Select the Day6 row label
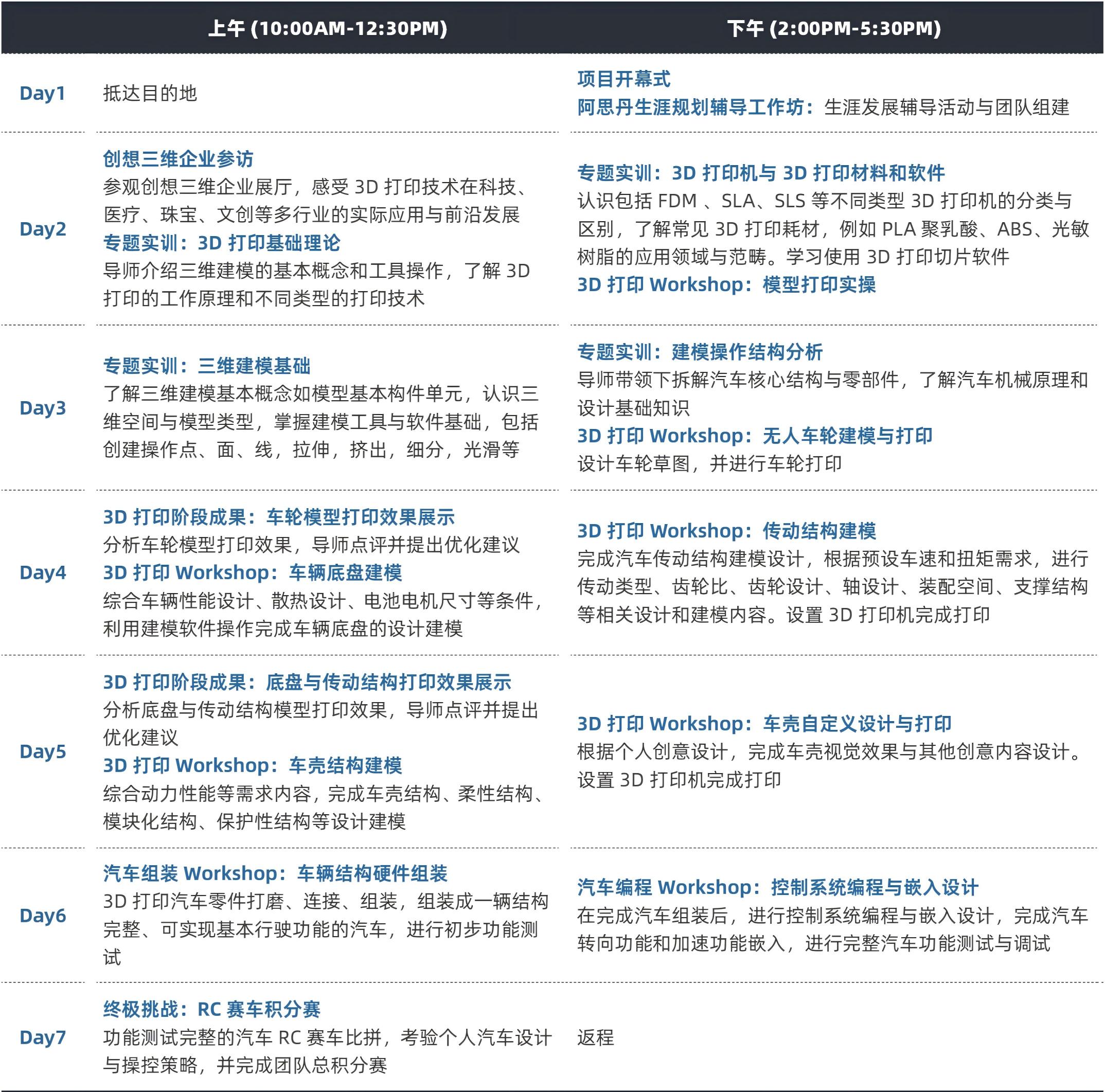Image resolution: width=1105 pixels, height=1092 pixels. tap(43, 916)
